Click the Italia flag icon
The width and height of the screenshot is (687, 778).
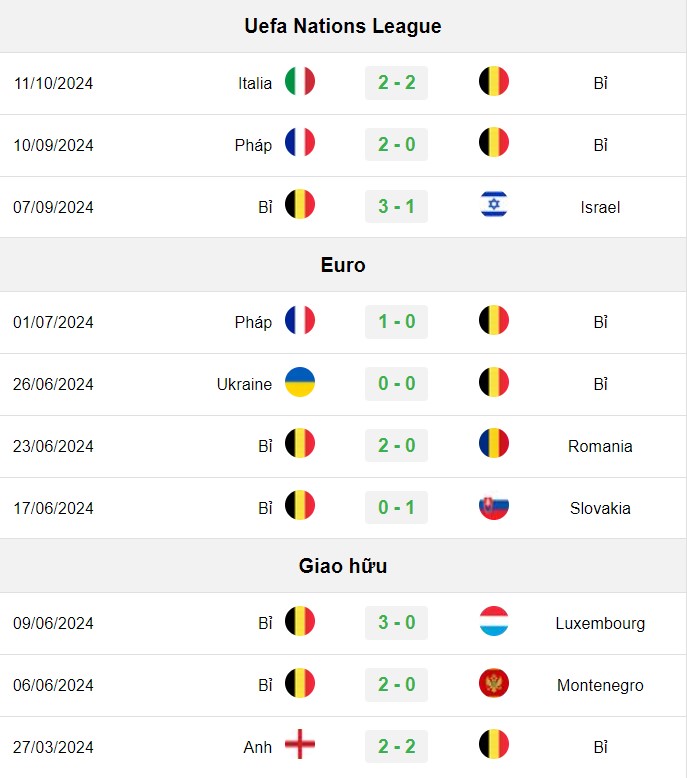(x=300, y=81)
